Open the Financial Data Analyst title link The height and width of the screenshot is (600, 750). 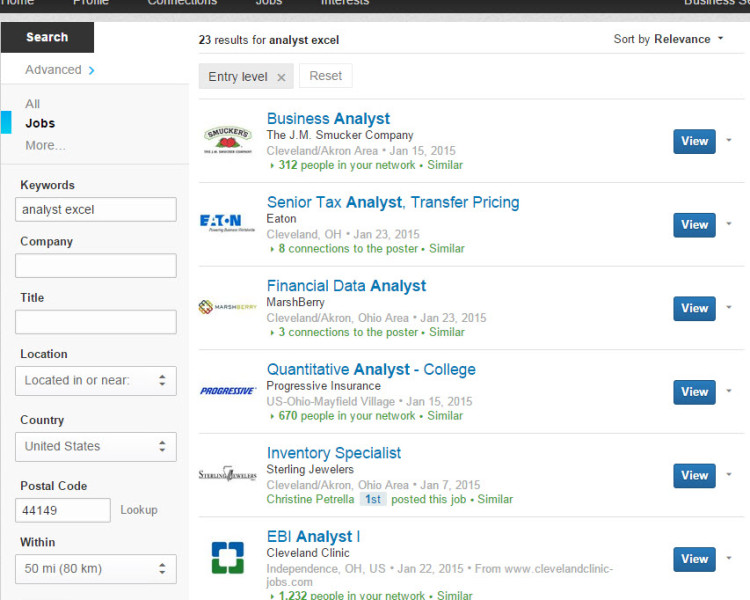pyautogui.click(x=346, y=286)
